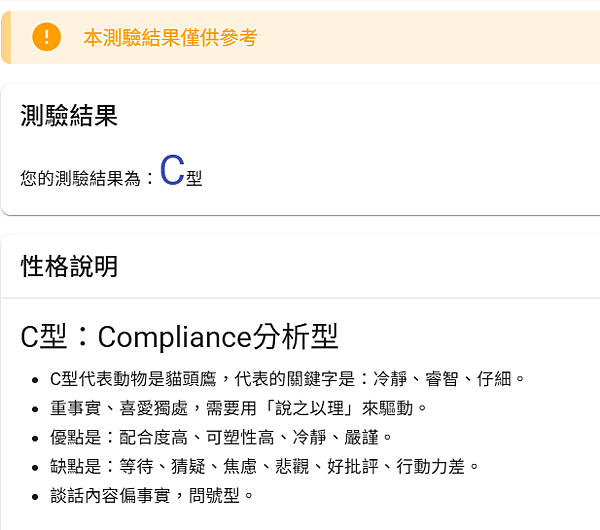Click the orange exclamation warning icon

(47, 37)
